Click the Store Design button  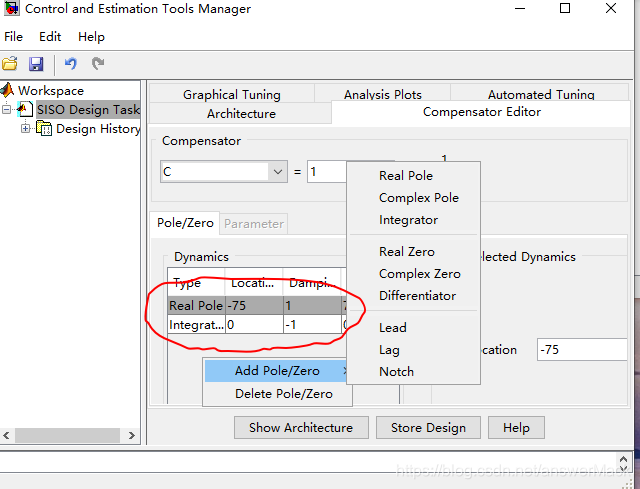pos(428,427)
